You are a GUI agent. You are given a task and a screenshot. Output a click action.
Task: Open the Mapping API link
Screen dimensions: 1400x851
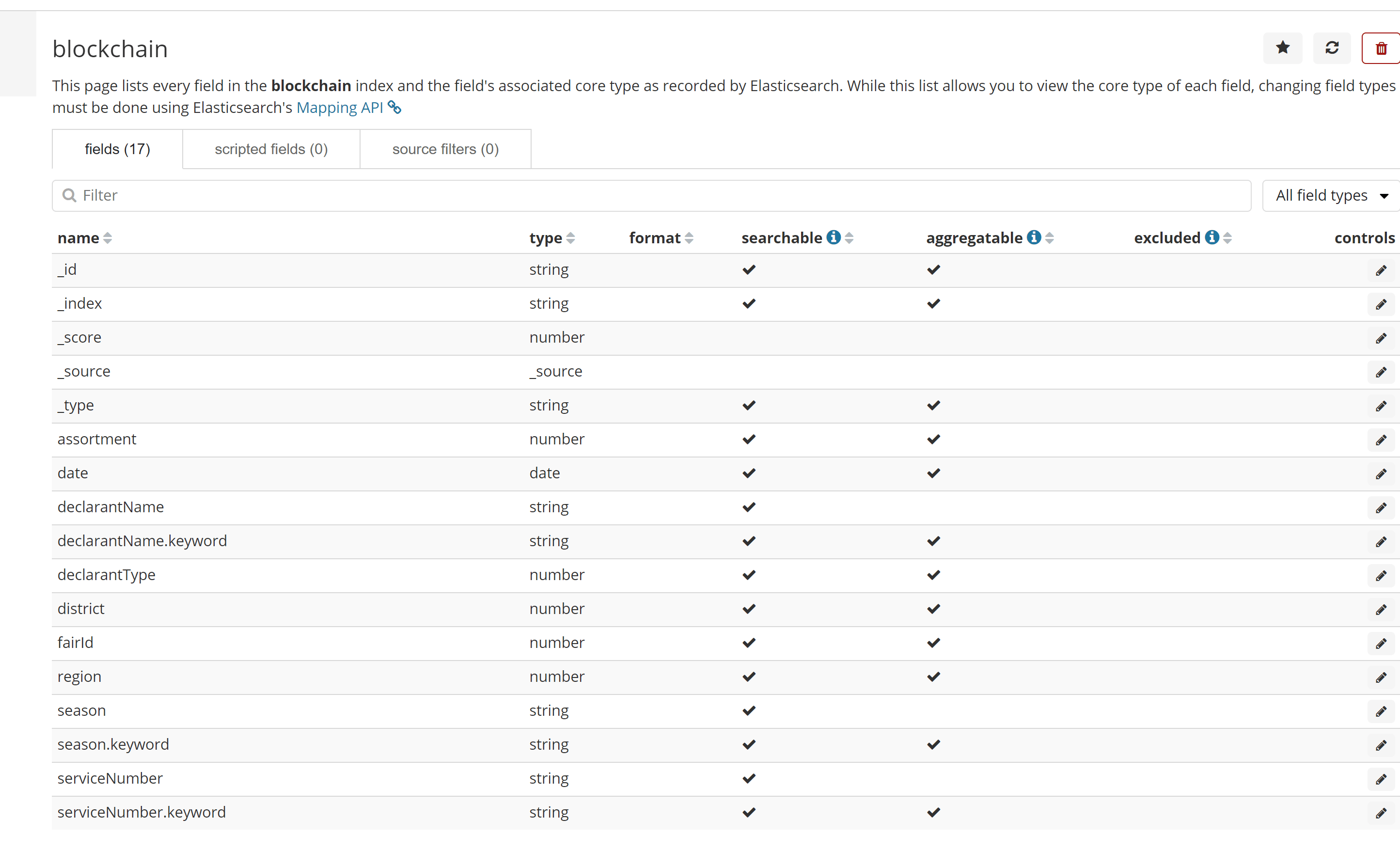point(340,108)
